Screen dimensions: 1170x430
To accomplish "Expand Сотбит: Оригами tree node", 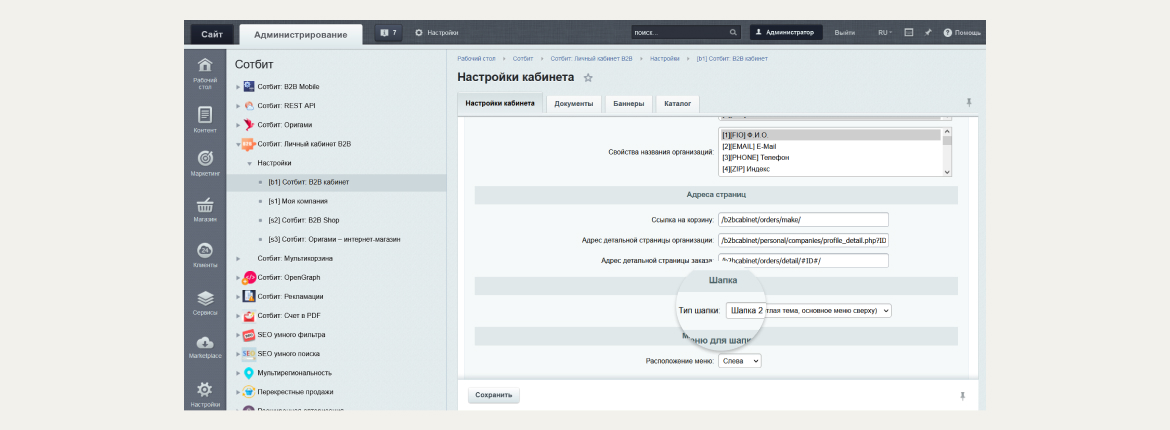I will point(238,125).
